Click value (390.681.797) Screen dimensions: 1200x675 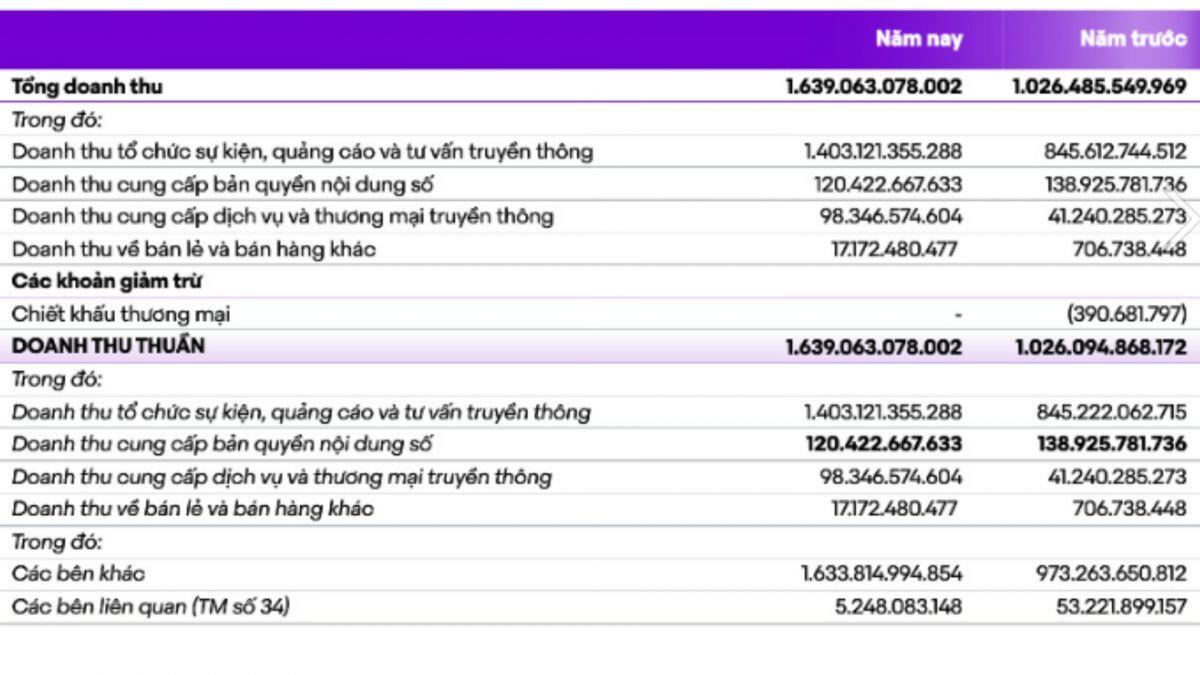[x=1127, y=314]
